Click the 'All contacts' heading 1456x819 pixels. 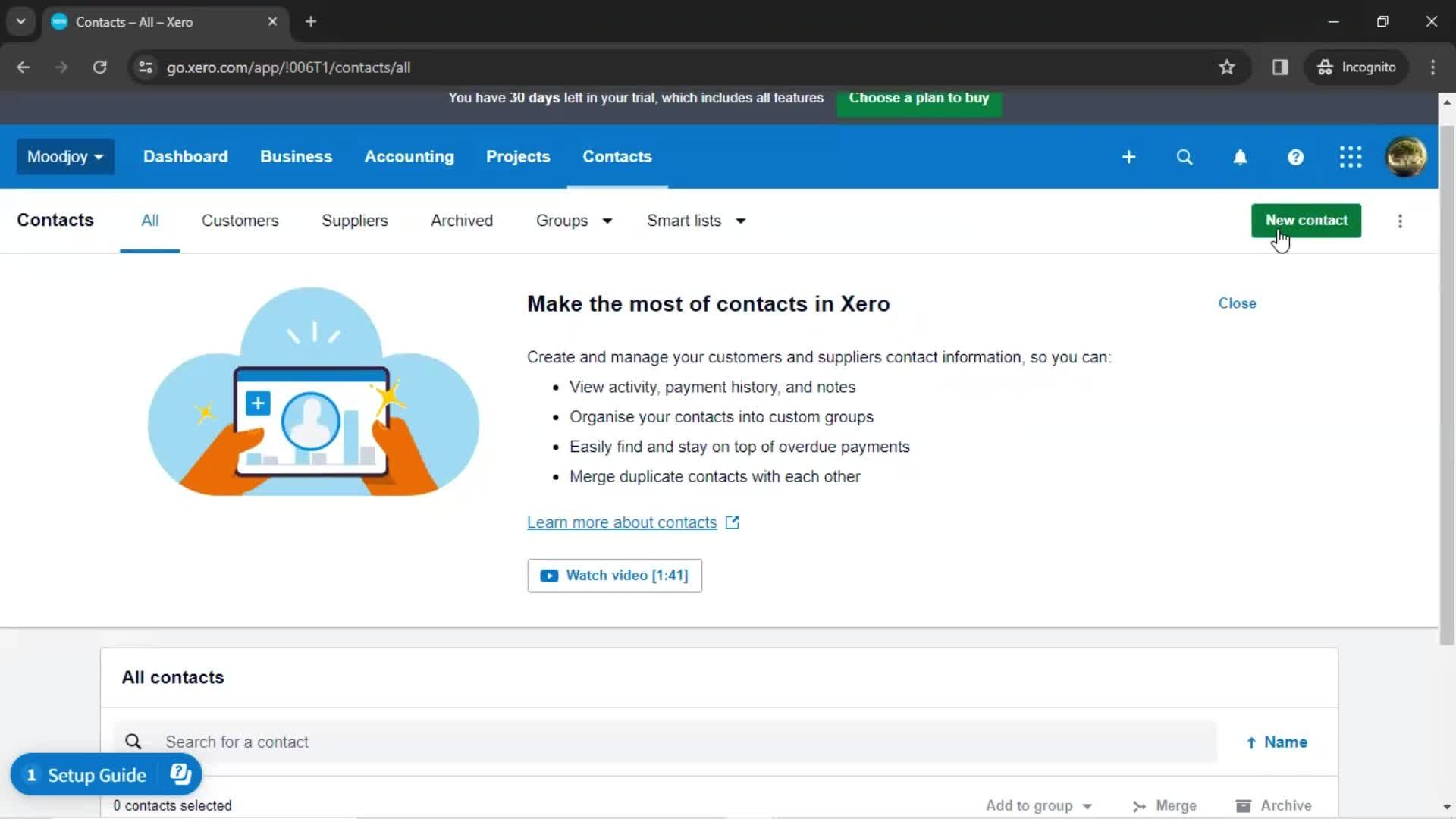tap(173, 677)
